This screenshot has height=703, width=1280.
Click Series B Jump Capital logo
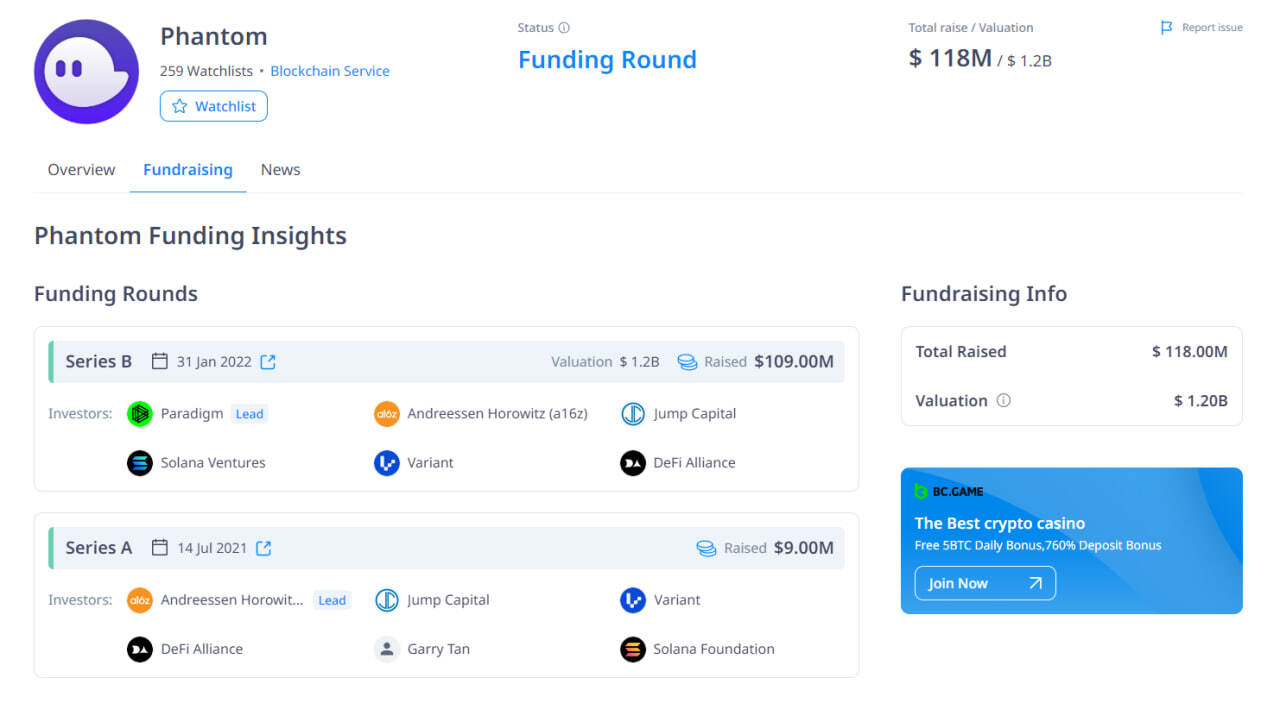coord(633,414)
